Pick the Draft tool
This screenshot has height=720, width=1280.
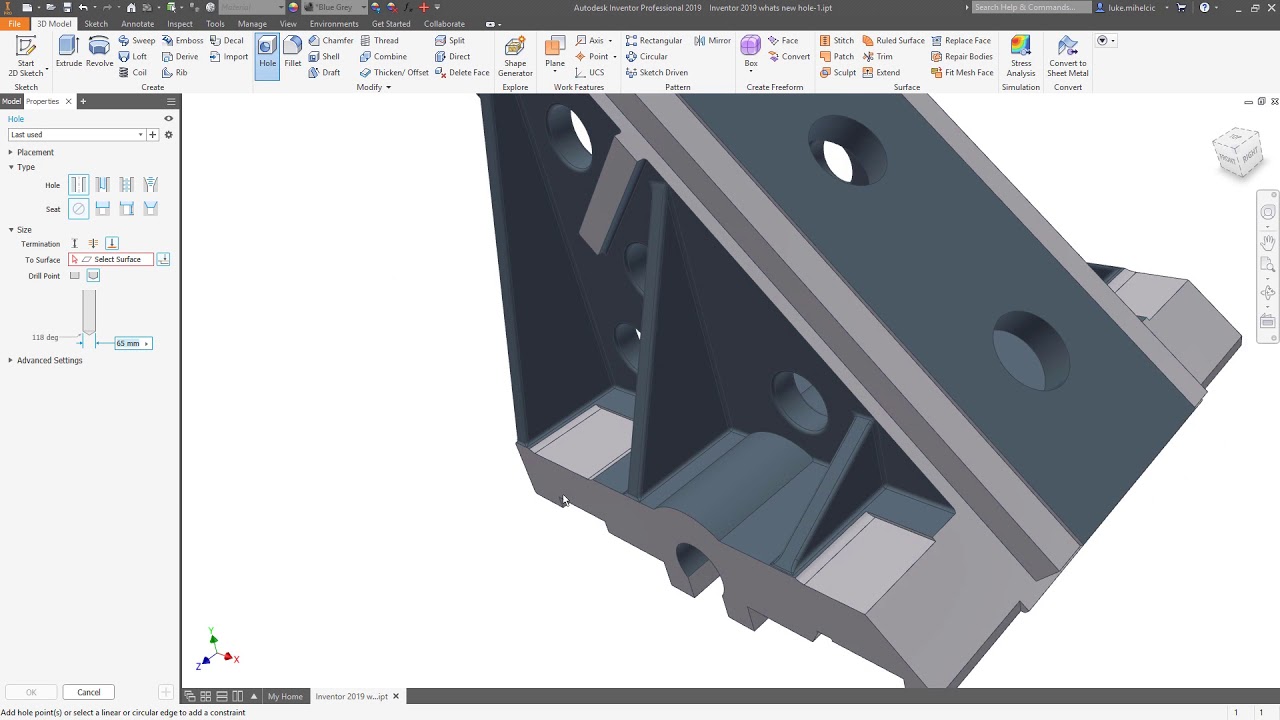click(324, 73)
